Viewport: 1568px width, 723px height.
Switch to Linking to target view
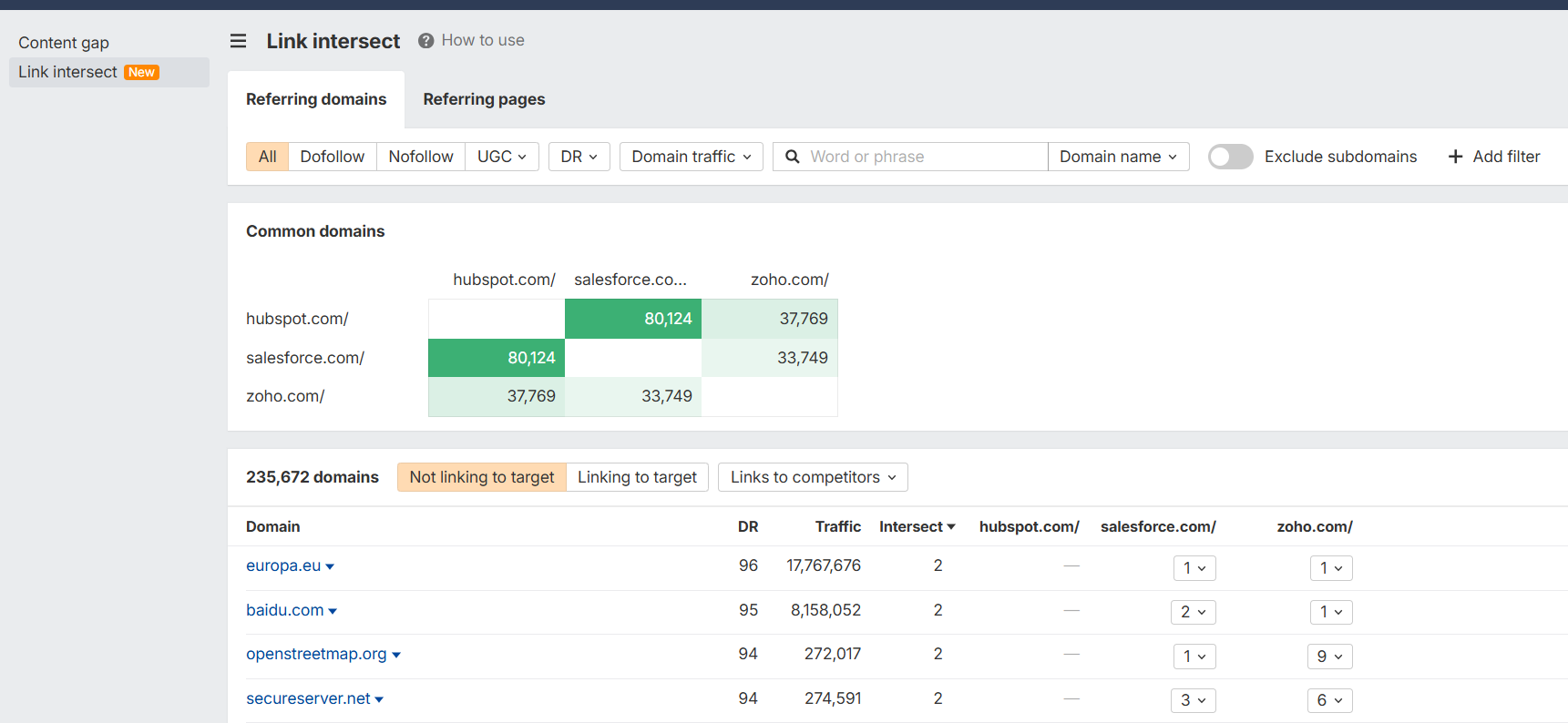coord(637,477)
